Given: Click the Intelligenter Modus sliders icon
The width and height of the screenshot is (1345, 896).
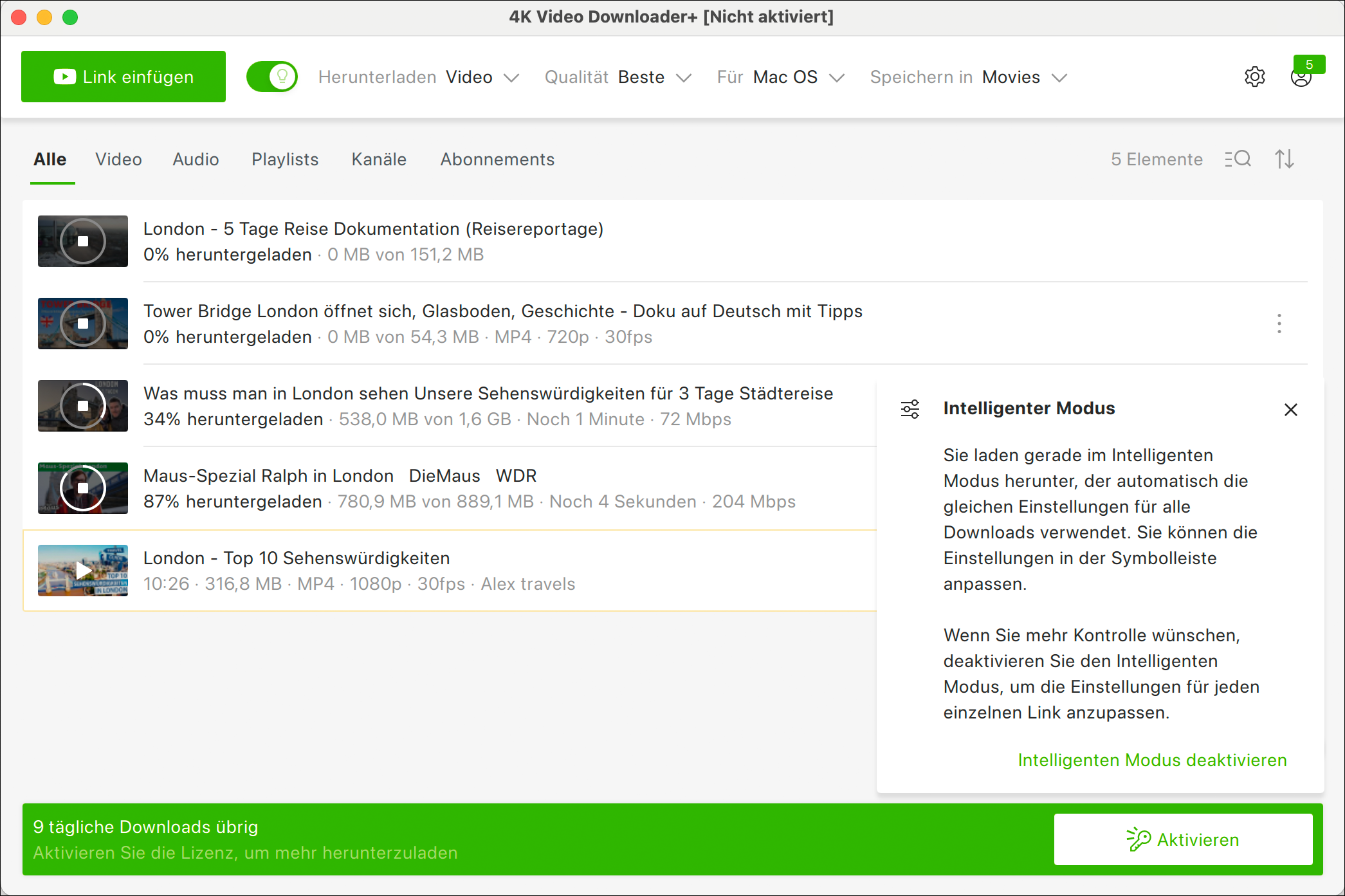Looking at the screenshot, I should coord(910,409).
